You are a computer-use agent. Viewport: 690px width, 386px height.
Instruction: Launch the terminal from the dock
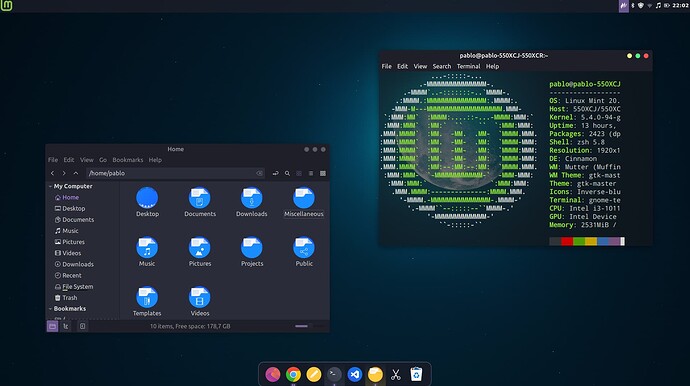pos(334,375)
